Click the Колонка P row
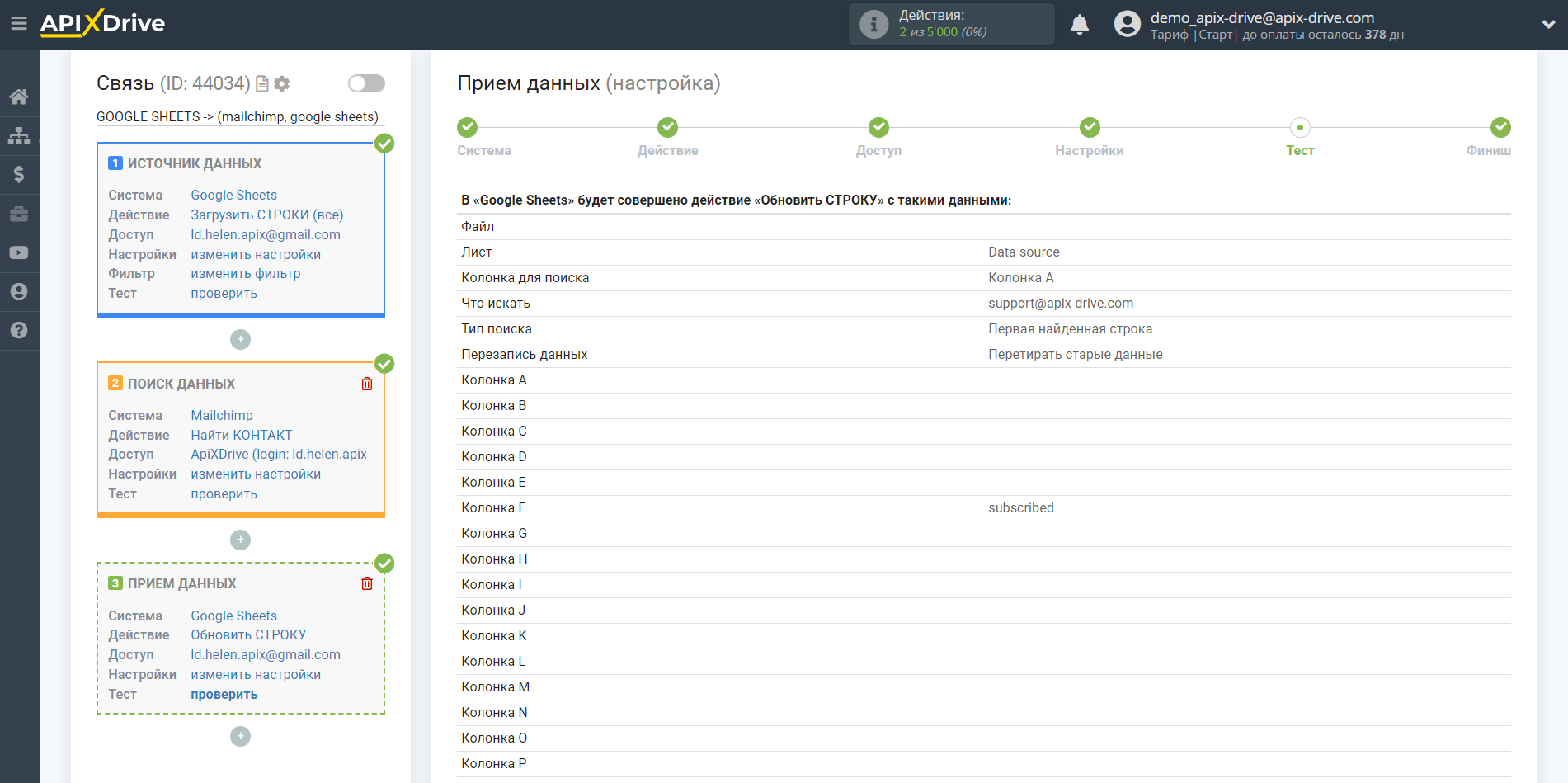Viewport: 1568px width, 783px height. (985, 763)
